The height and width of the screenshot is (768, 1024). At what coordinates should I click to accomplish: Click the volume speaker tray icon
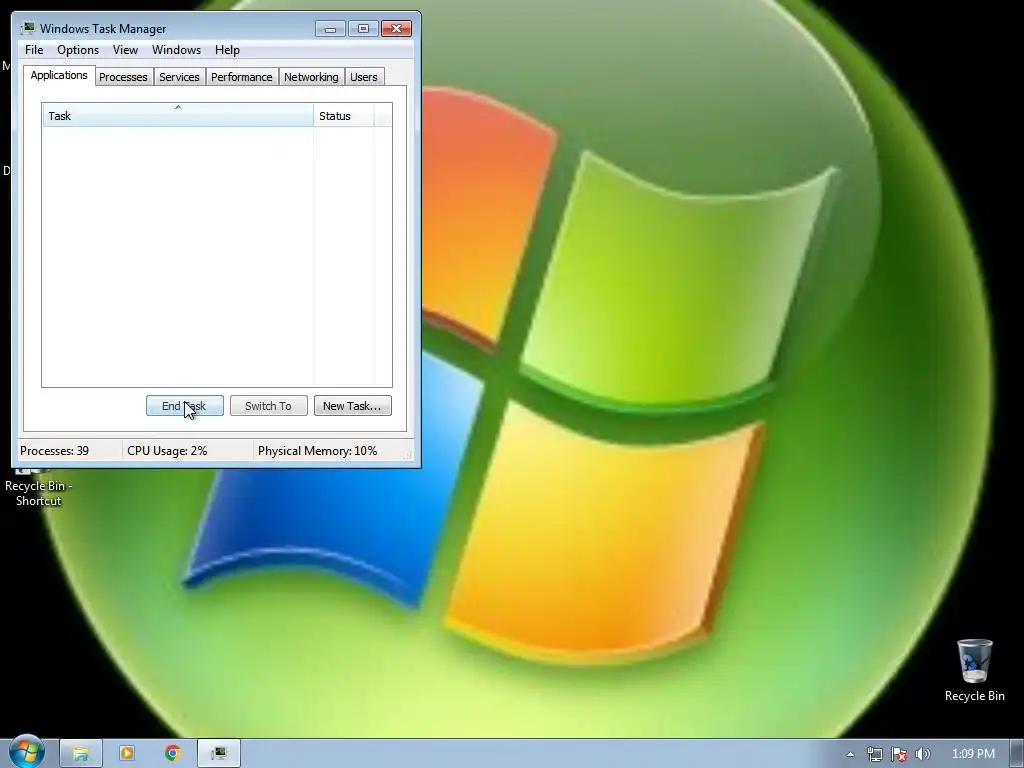click(923, 754)
